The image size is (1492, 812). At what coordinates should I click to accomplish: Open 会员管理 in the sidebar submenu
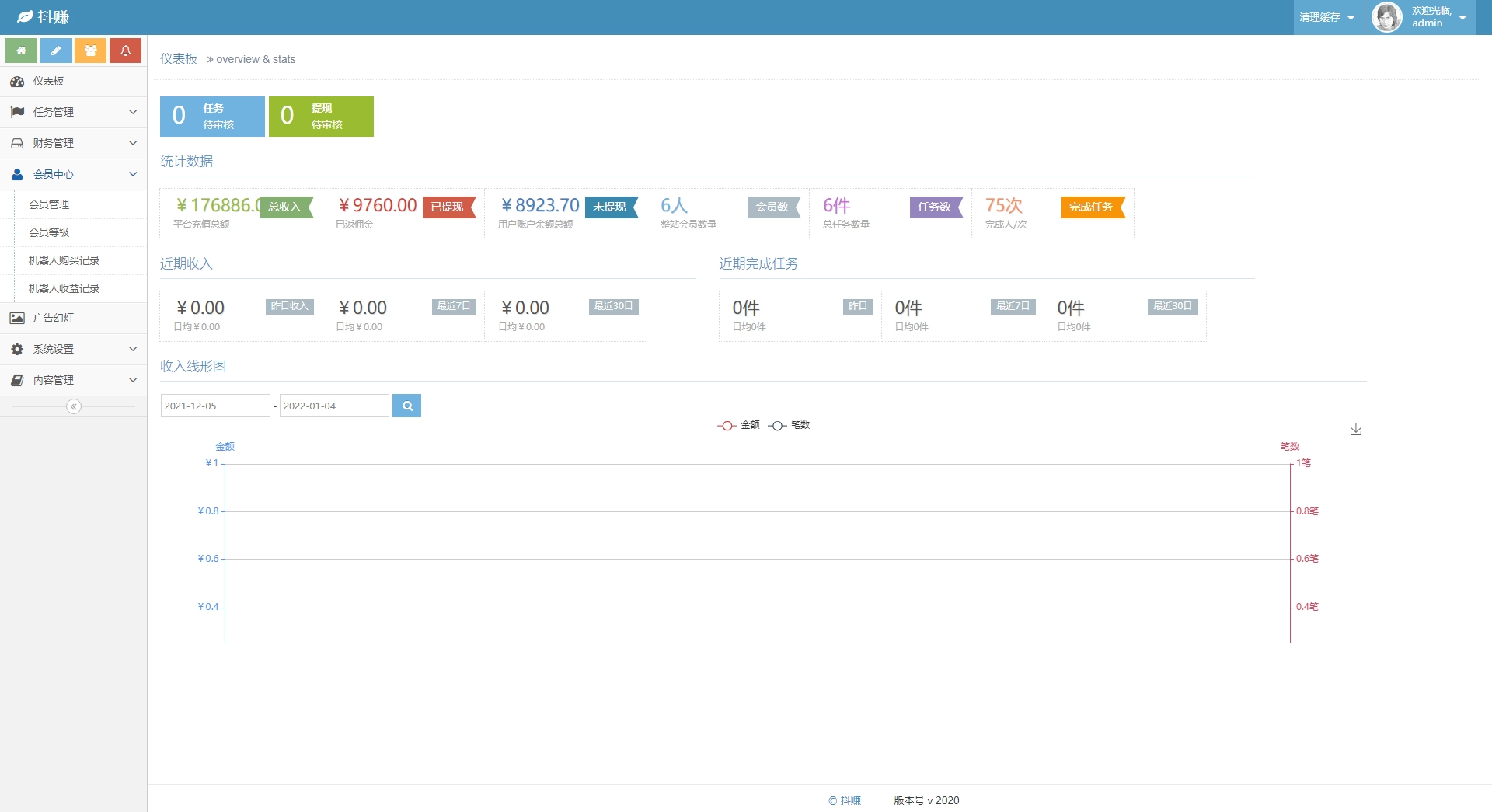click(x=49, y=204)
